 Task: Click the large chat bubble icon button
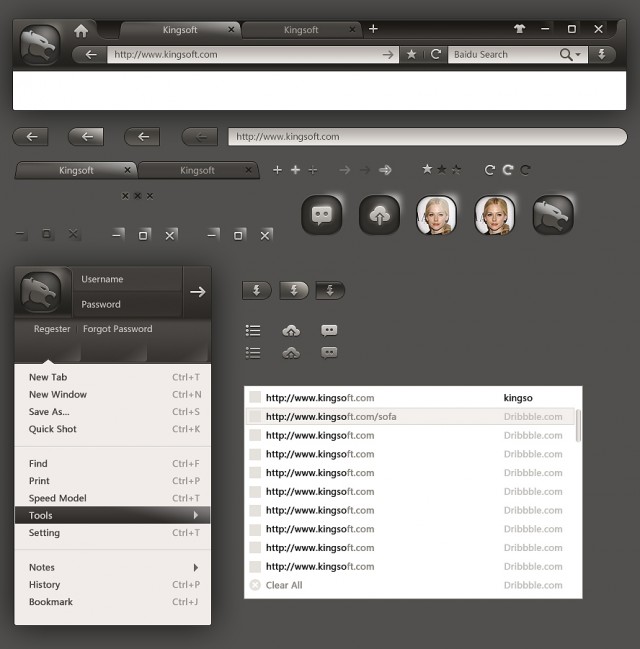322,215
